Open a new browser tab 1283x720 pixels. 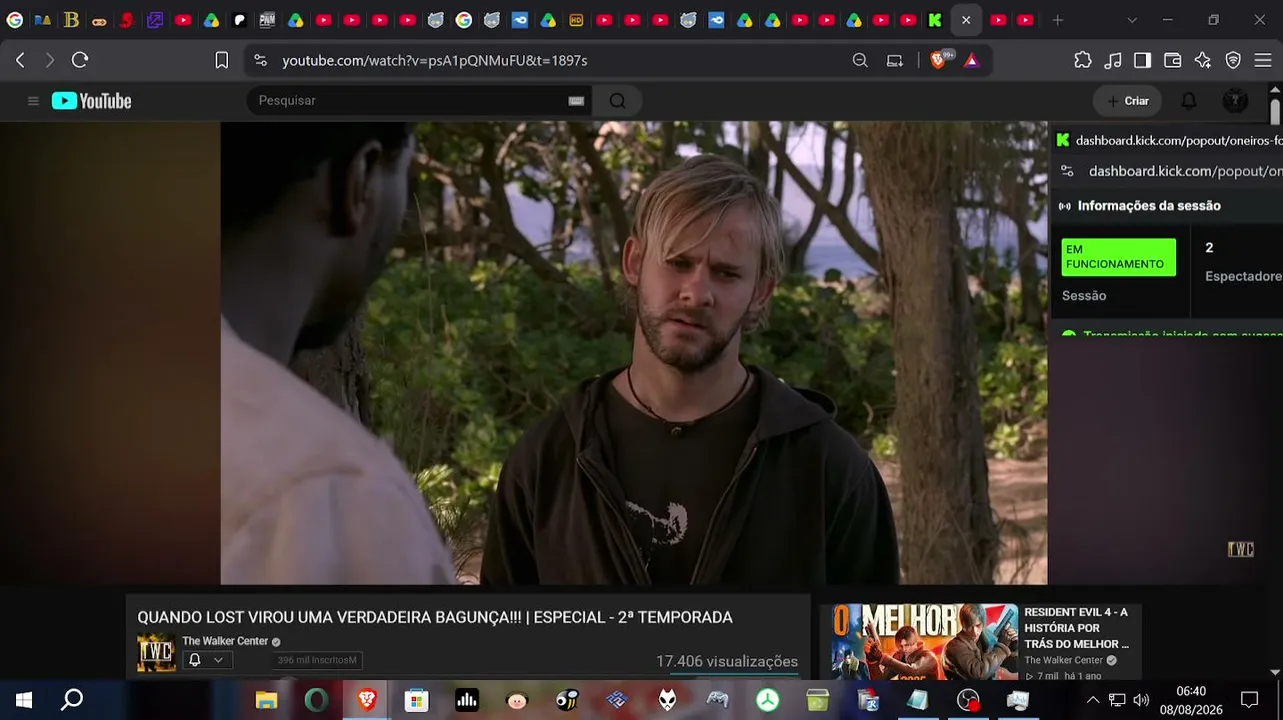tap(1058, 20)
